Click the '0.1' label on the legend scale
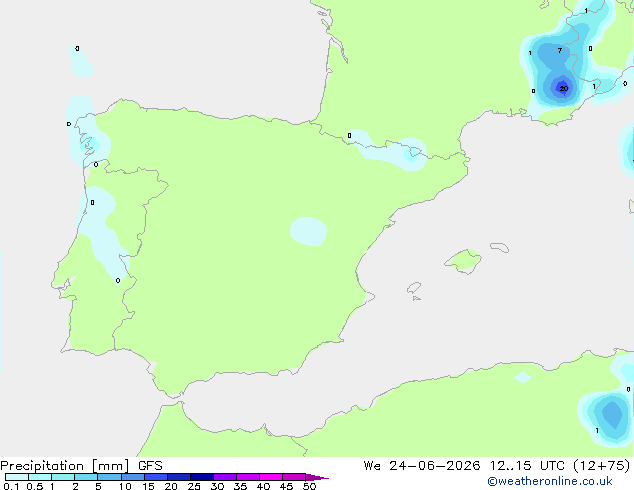Viewport: 634px width, 490px height. click(x=11, y=486)
